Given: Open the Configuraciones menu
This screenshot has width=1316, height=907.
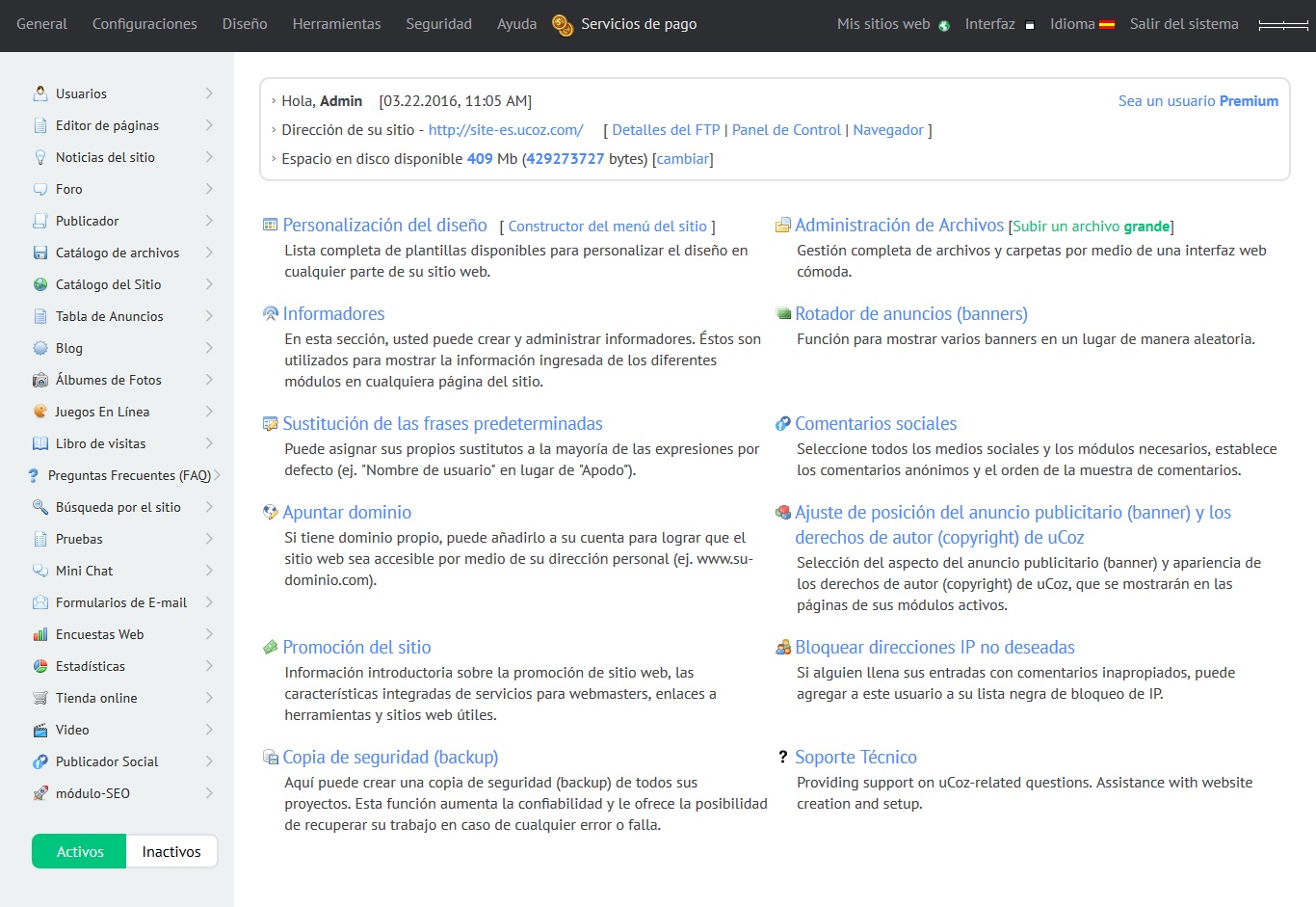Looking at the screenshot, I should pos(145,24).
